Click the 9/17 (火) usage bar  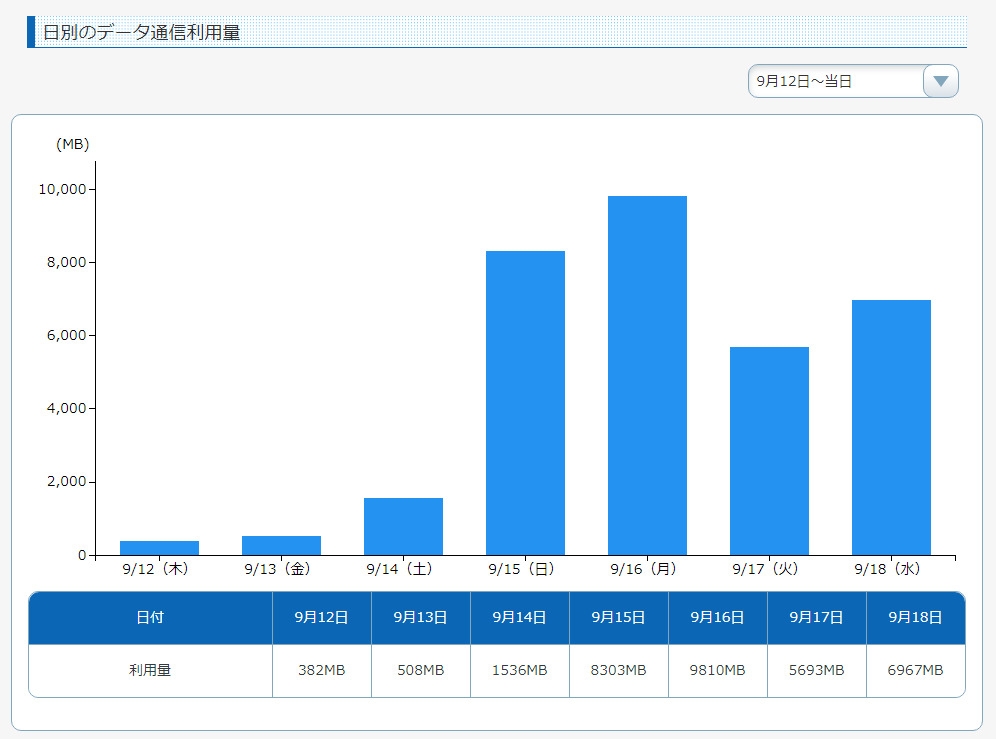pos(769,451)
